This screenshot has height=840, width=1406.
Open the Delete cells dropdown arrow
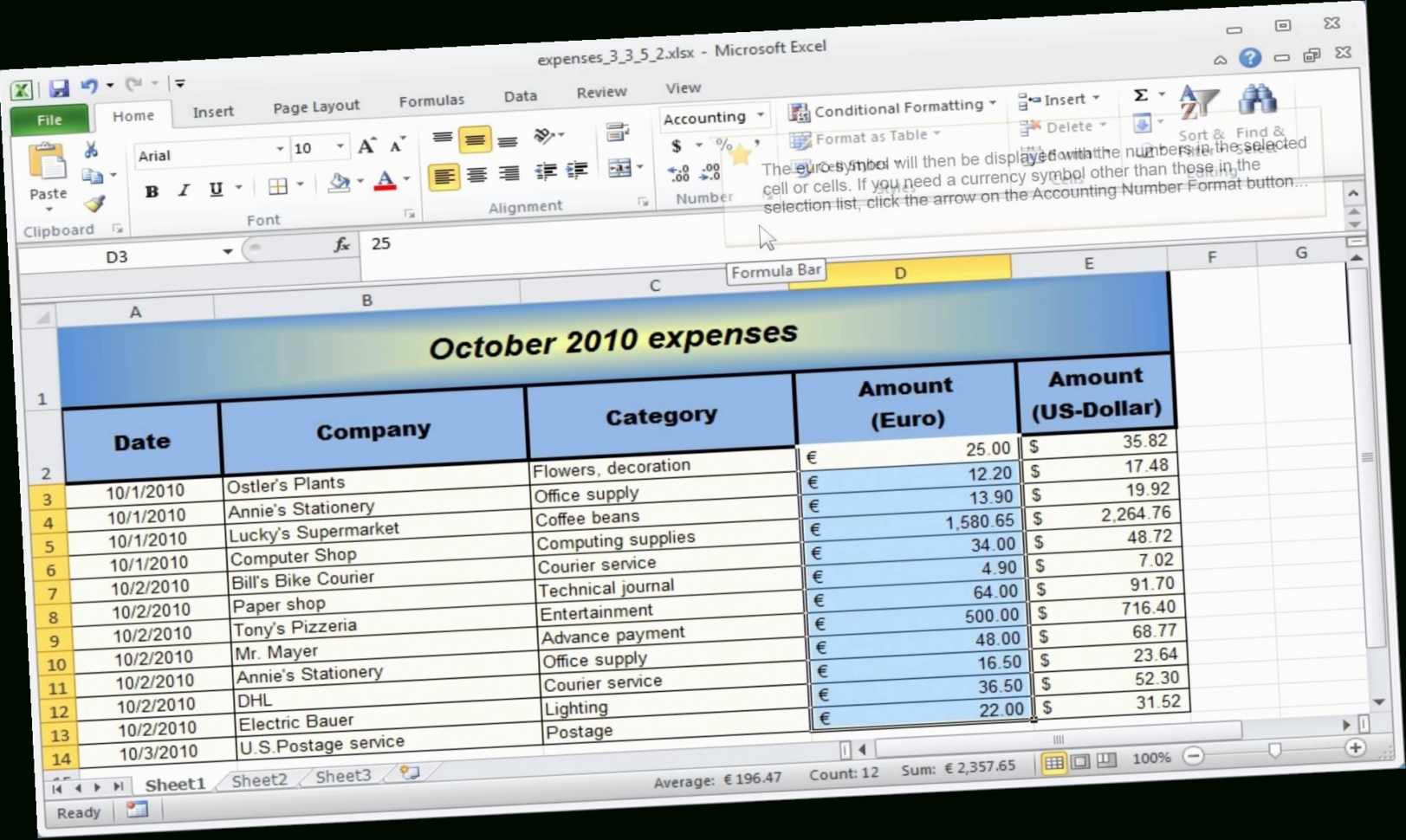tap(1103, 126)
